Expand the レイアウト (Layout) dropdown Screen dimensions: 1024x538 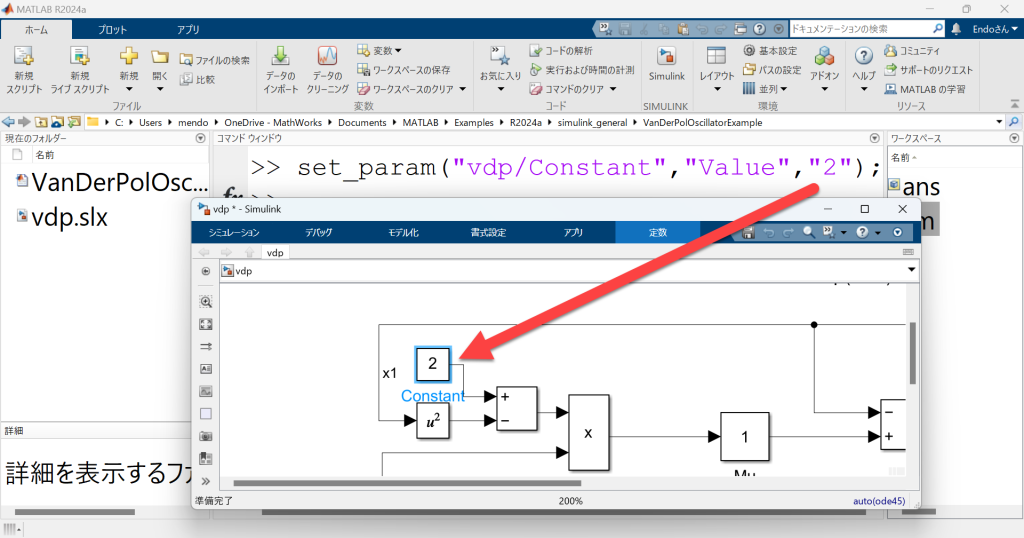coord(716,89)
